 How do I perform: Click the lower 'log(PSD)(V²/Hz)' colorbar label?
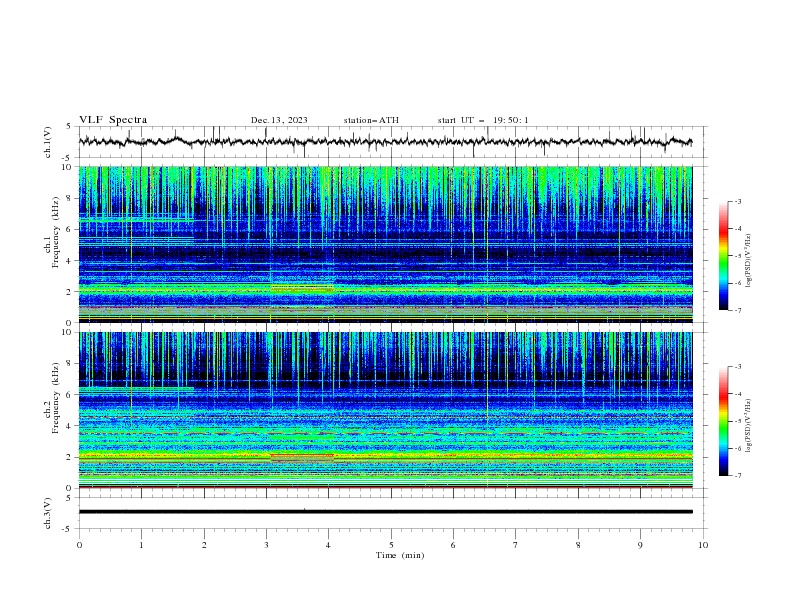(748, 425)
